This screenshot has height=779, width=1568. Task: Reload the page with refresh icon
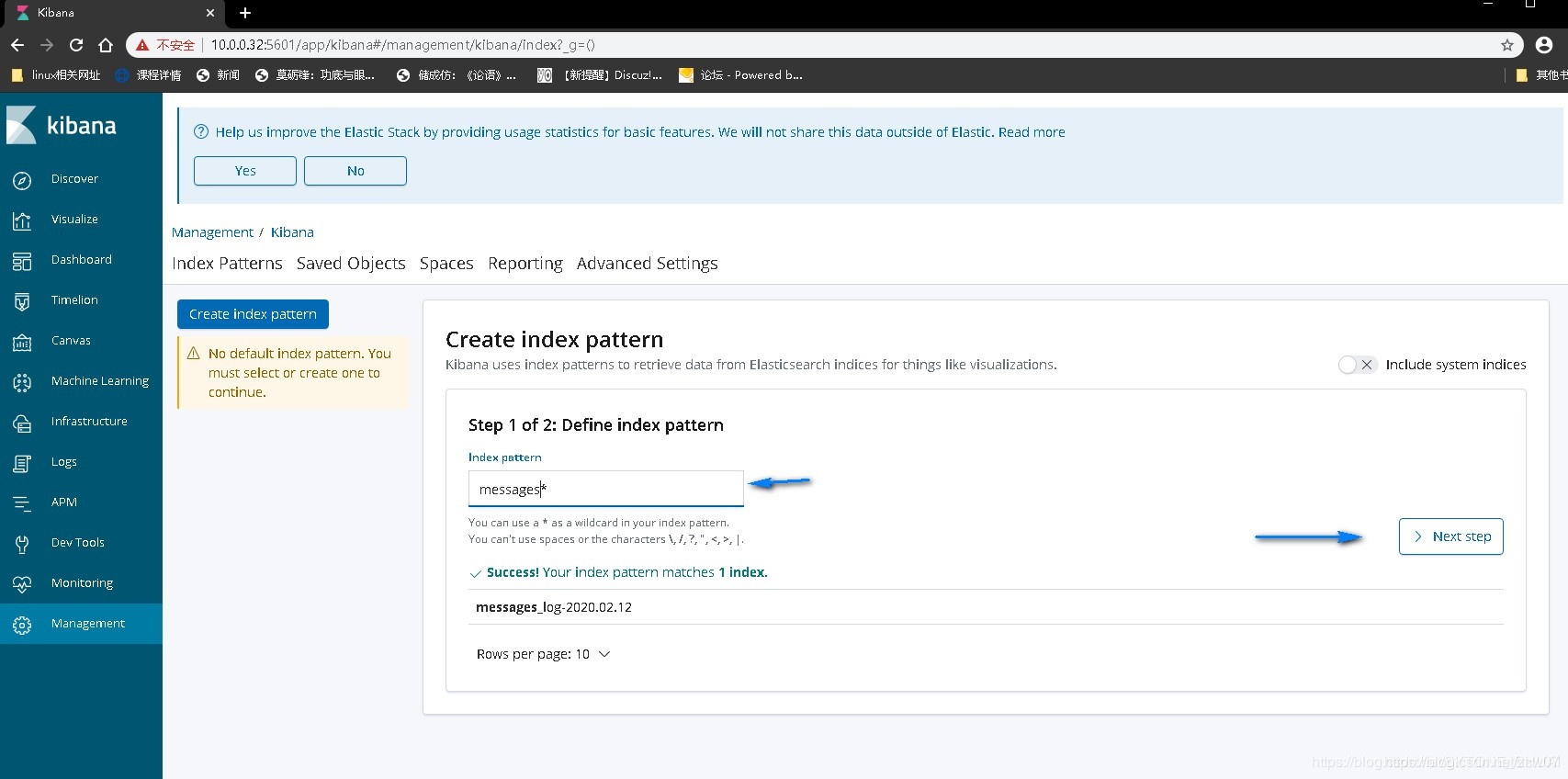(x=76, y=45)
